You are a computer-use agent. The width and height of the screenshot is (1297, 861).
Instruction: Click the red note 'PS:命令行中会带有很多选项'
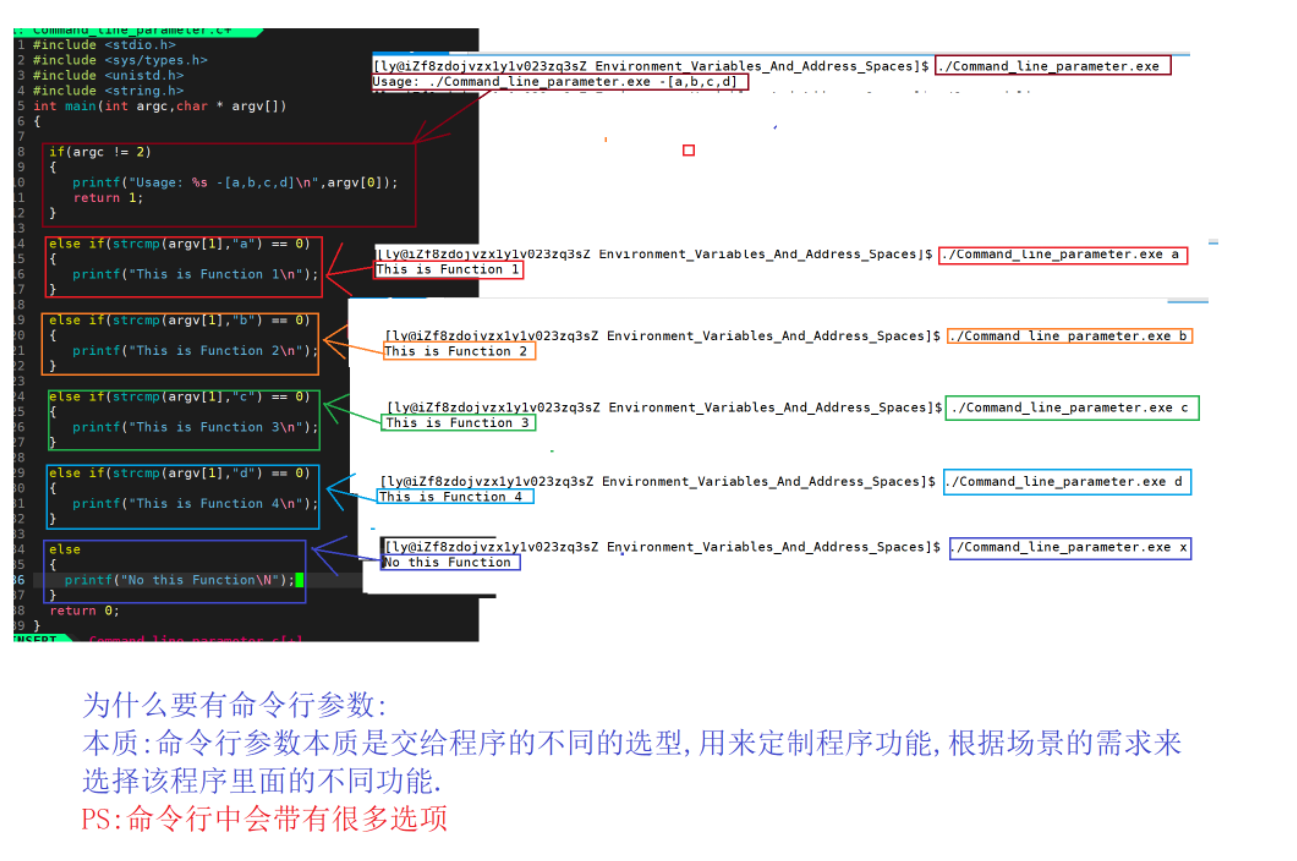point(265,819)
